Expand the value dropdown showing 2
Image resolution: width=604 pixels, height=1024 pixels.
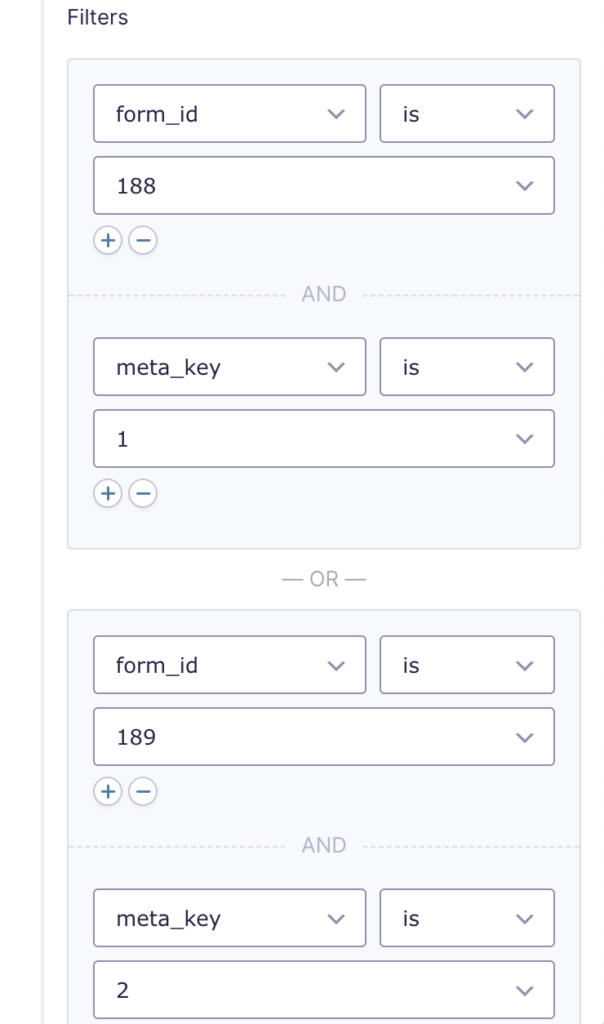point(324,989)
